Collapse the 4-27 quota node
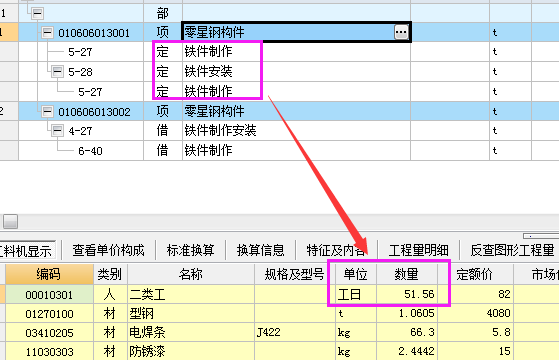Screen dimensions: 559x360 [57, 131]
